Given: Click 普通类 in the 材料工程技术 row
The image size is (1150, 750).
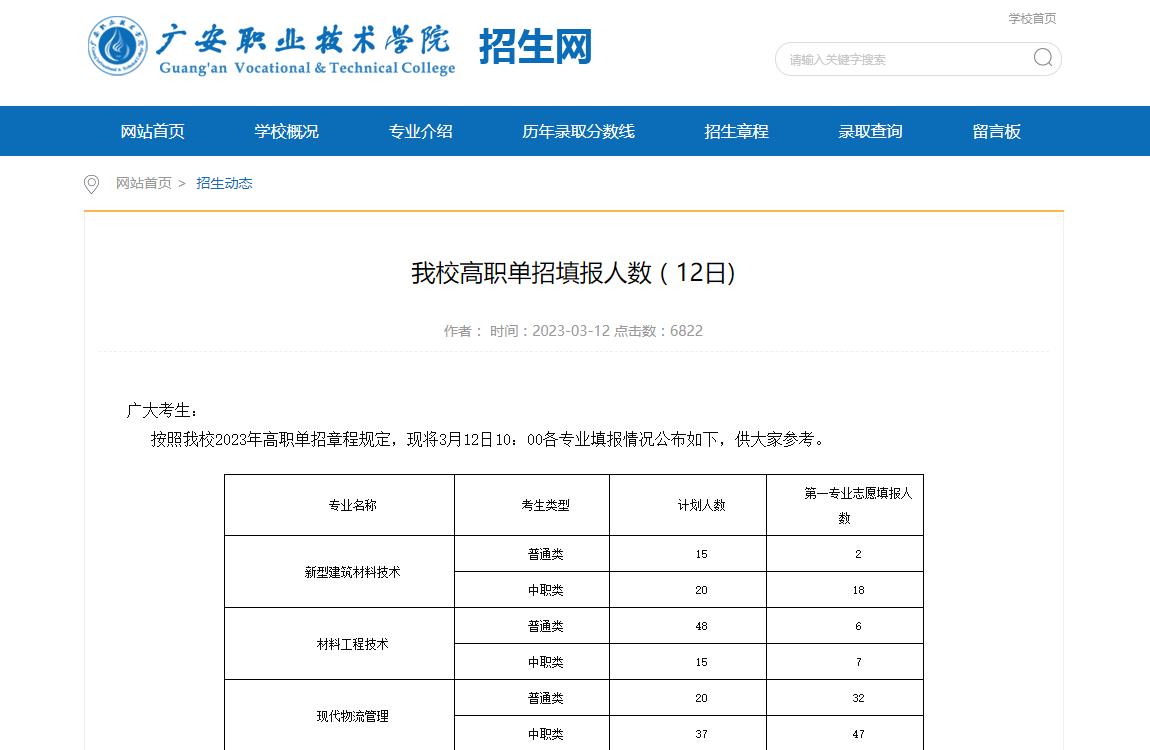Looking at the screenshot, I should (532, 626).
